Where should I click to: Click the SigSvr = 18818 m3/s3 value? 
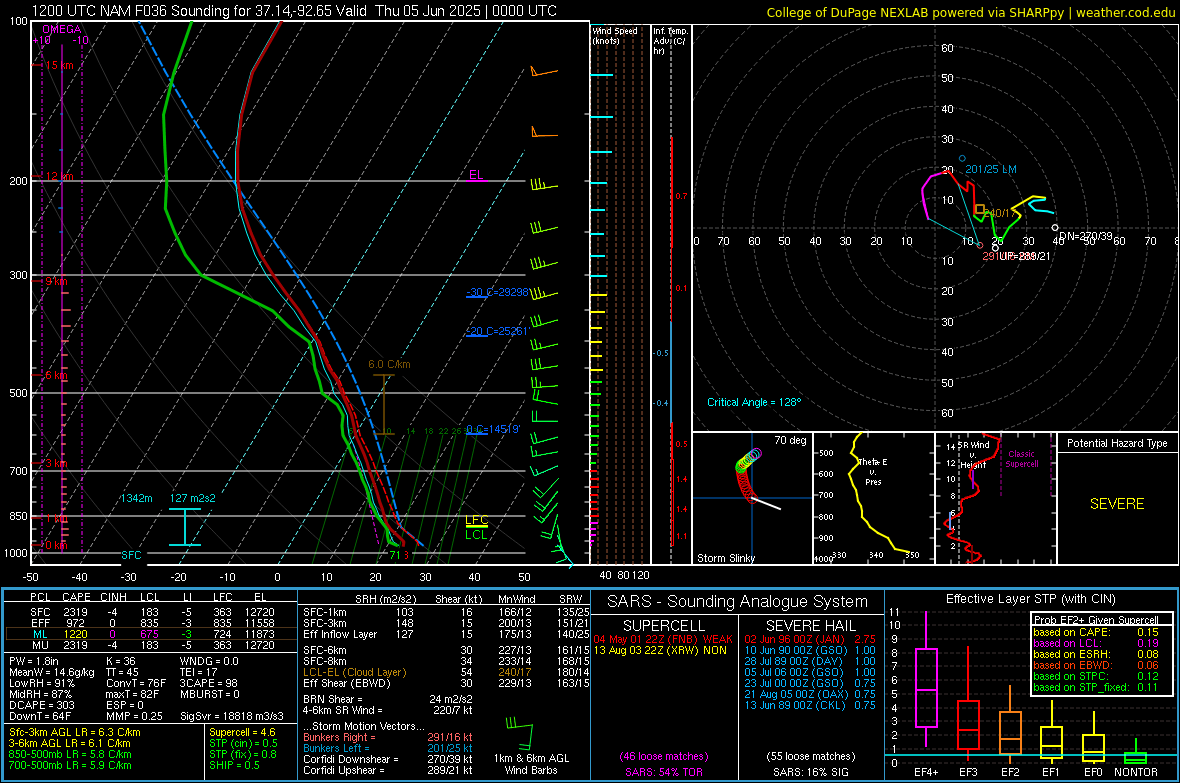(232, 716)
